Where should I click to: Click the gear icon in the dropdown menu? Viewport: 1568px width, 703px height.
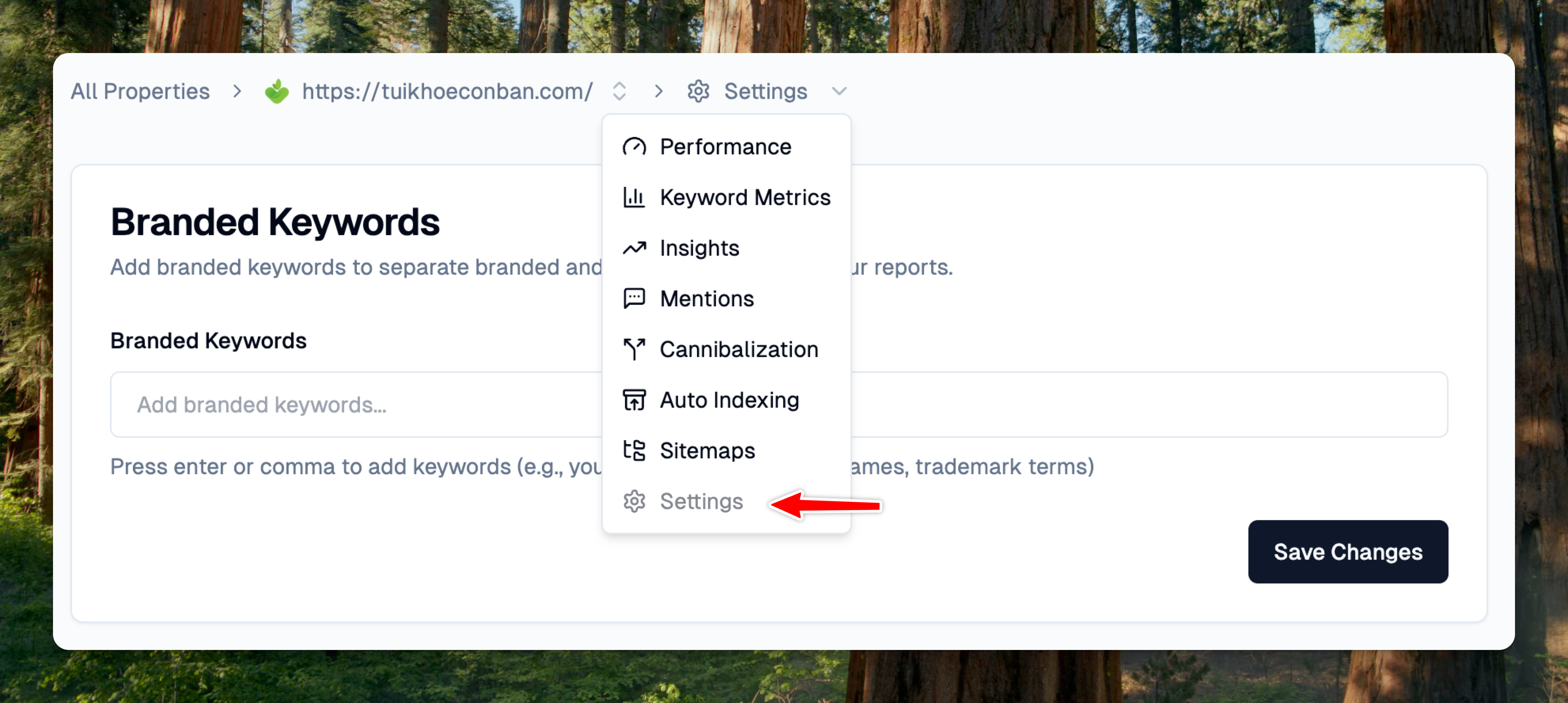(634, 501)
